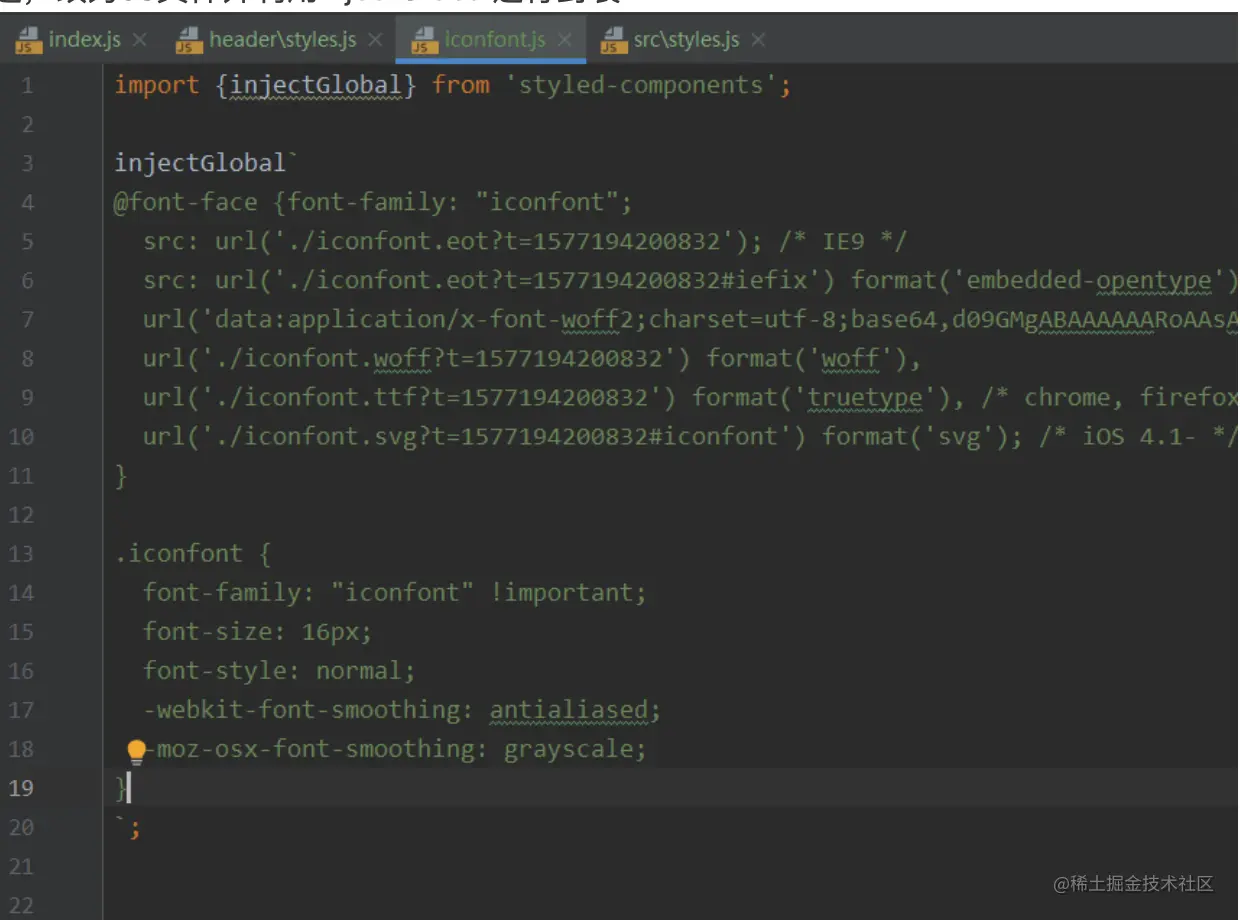
Task: Close the index.js tab
Action: pos(140,40)
